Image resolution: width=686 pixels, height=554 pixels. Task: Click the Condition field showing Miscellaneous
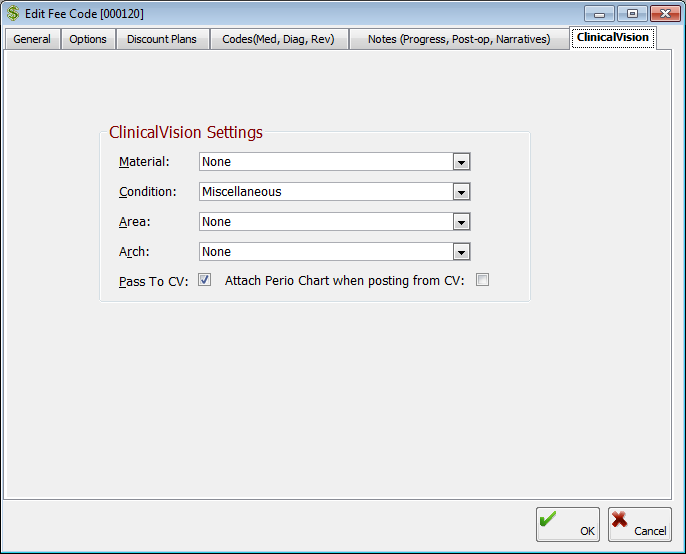326,192
